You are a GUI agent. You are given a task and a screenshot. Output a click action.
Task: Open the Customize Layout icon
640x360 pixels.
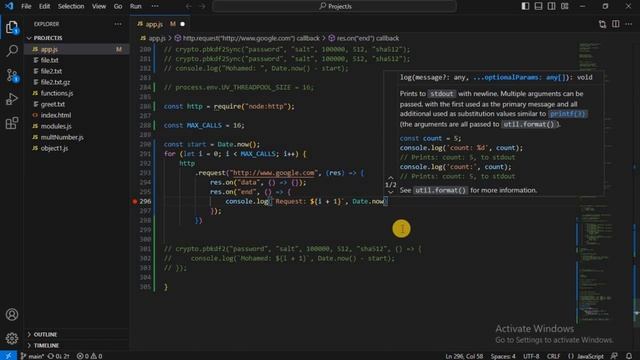[564, 6]
